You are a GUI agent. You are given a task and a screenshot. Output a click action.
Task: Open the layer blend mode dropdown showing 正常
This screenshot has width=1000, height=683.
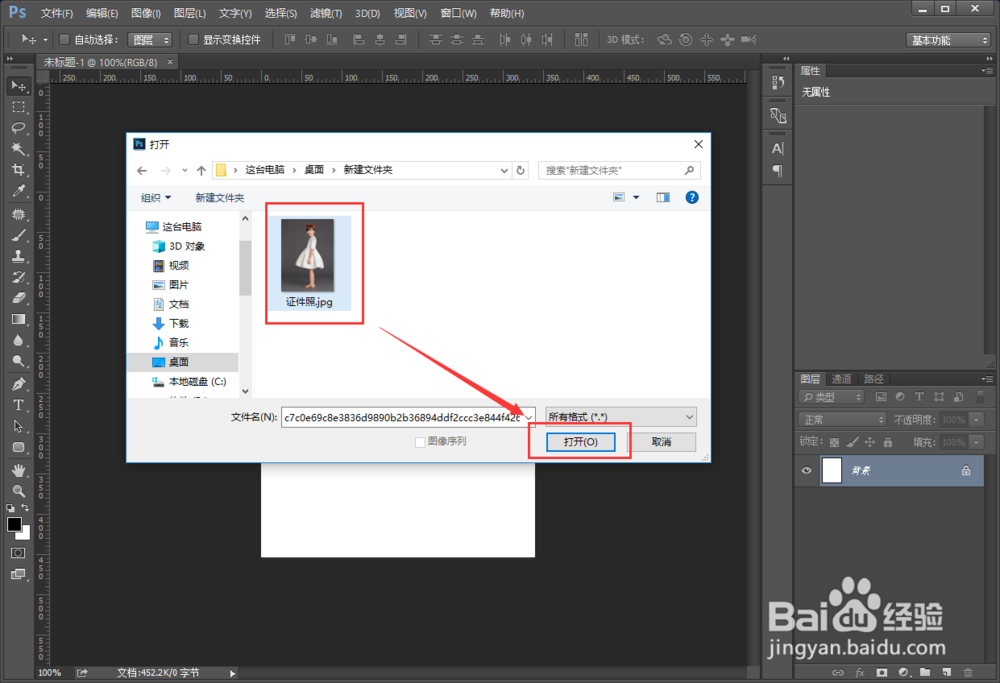pos(841,419)
